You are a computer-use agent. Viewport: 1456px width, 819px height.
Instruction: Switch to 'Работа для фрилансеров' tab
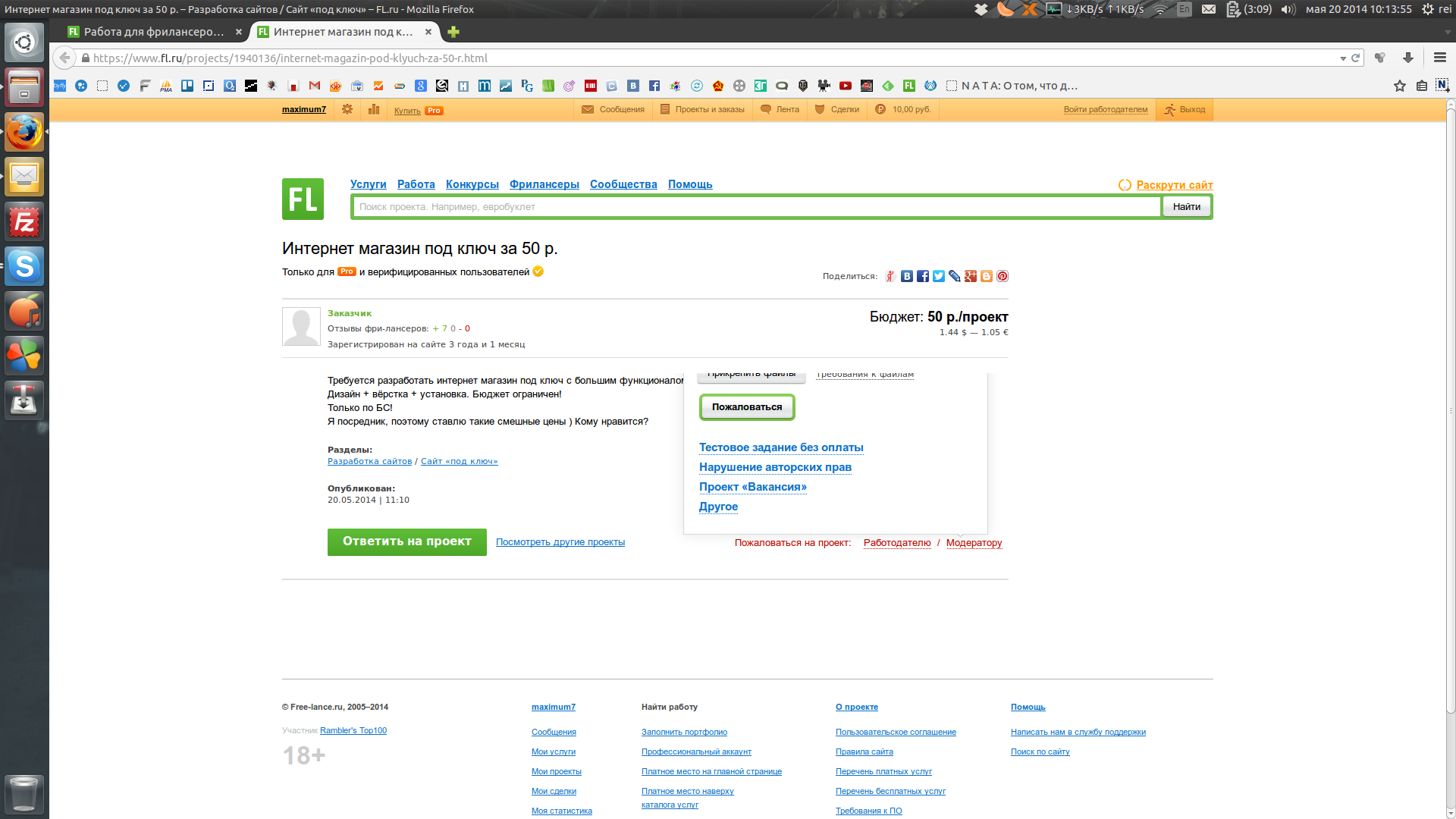[153, 32]
